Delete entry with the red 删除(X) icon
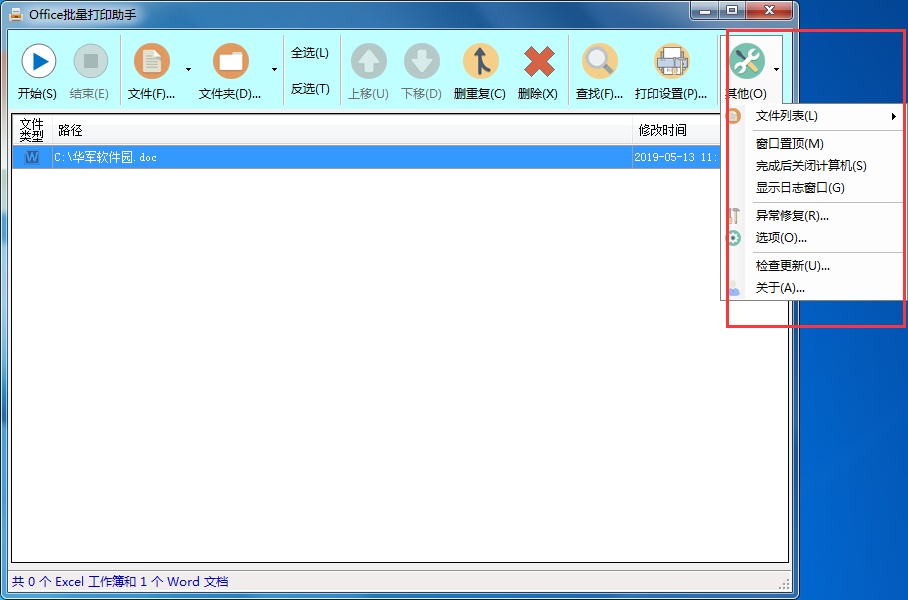Image resolution: width=908 pixels, height=600 pixels. 538,62
